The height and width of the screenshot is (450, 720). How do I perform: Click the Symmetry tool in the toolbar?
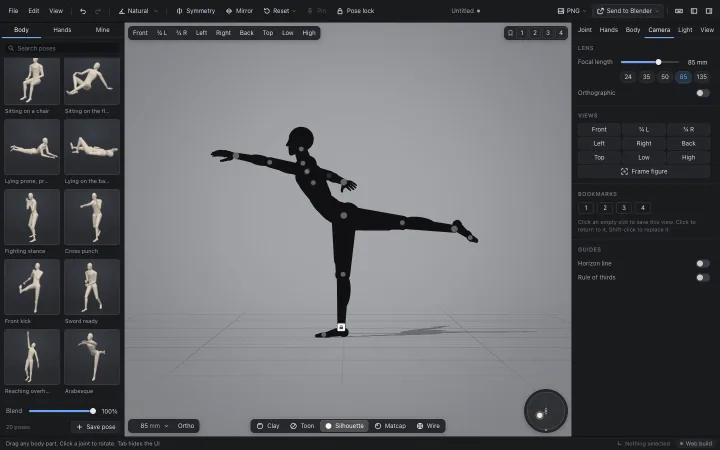[196, 11]
